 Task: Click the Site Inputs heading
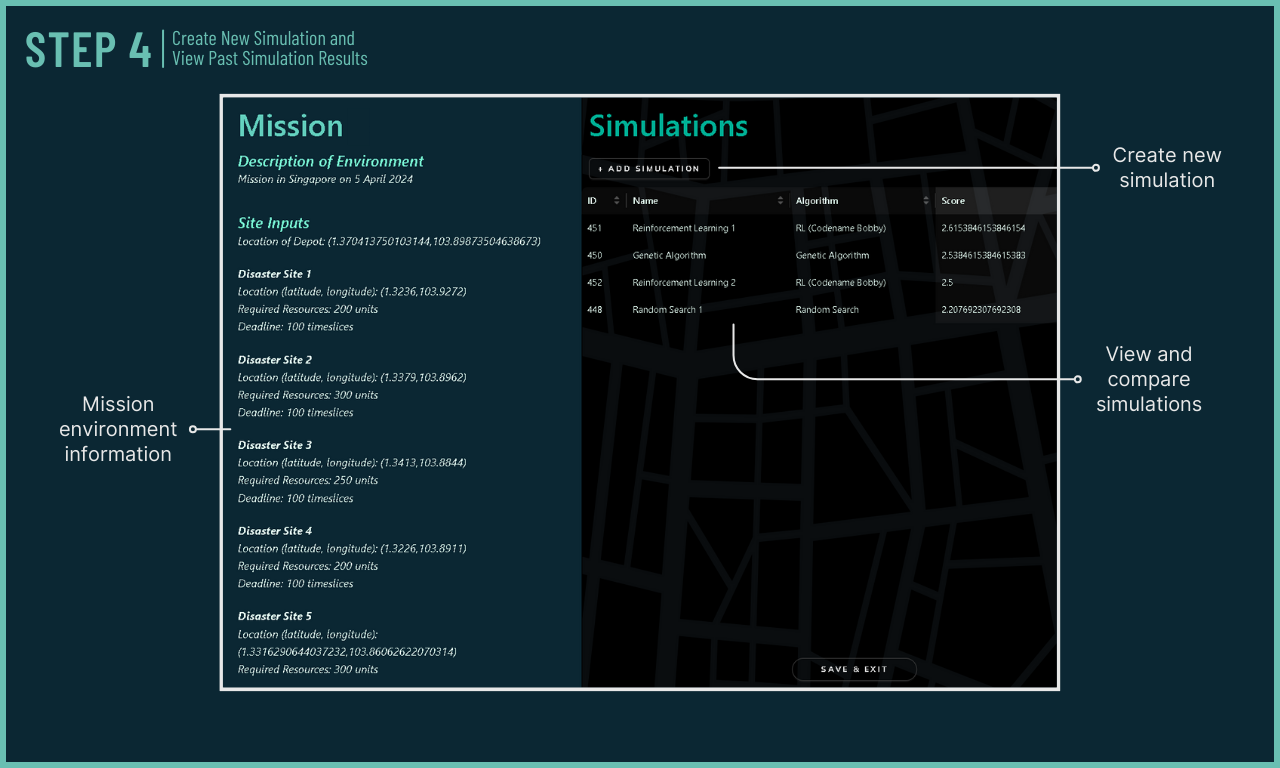[274, 223]
